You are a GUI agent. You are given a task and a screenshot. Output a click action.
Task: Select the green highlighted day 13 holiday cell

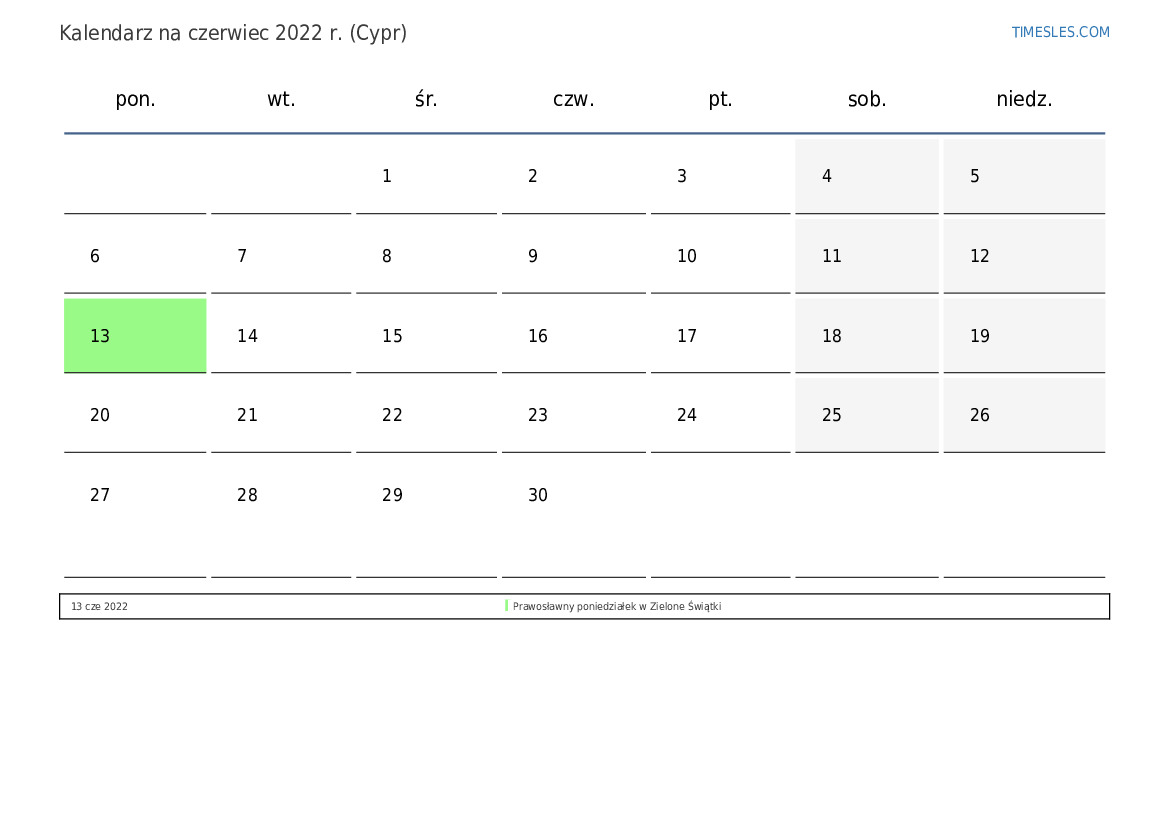click(135, 336)
